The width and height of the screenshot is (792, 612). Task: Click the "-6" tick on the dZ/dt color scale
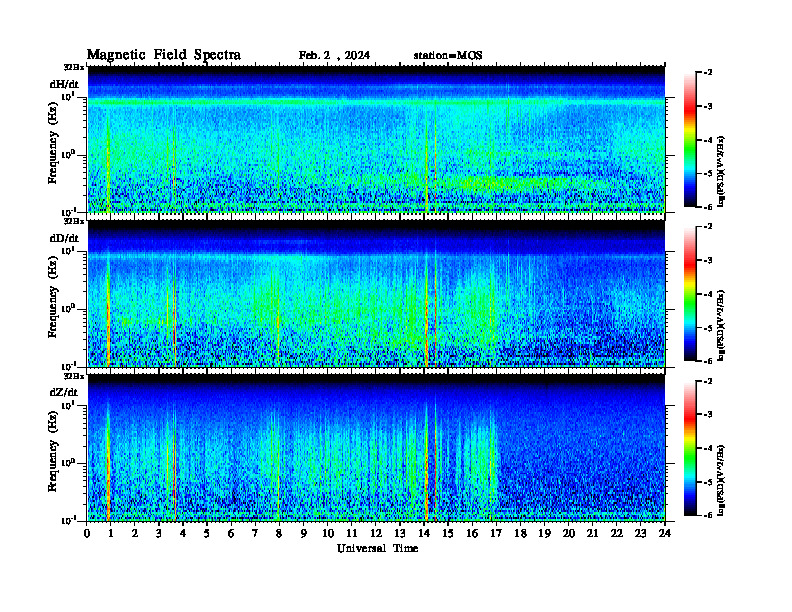tap(708, 515)
